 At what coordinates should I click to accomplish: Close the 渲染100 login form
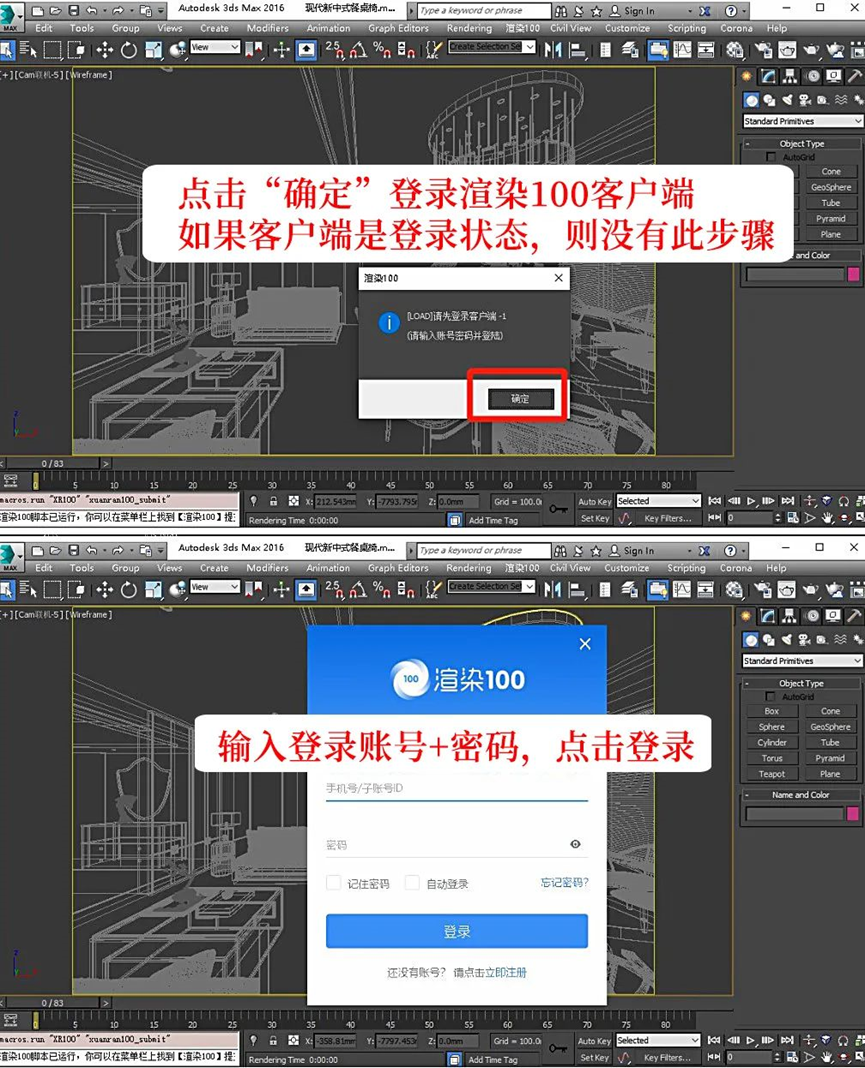(585, 644)
